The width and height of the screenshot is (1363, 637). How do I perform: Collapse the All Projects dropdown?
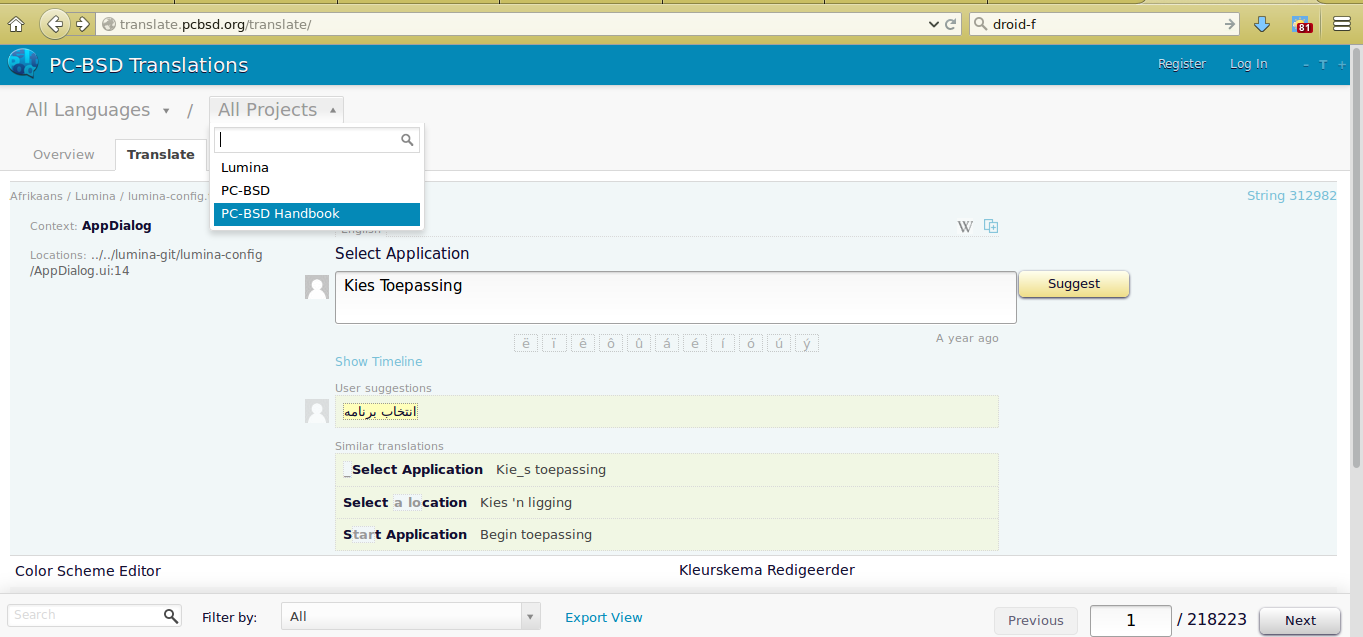pos(276,110)
